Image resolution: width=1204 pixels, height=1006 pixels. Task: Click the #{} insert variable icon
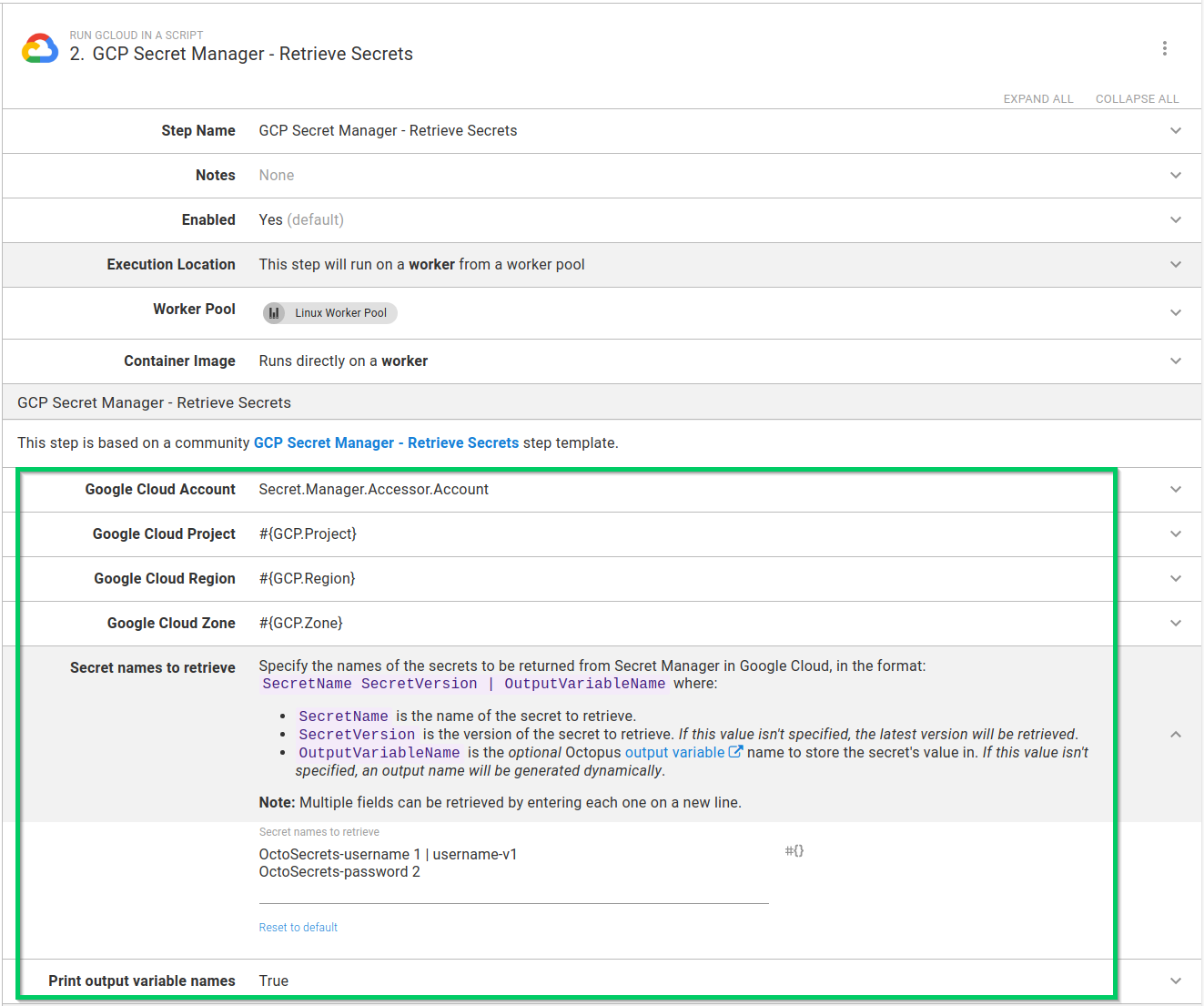(x=794, y=850)
